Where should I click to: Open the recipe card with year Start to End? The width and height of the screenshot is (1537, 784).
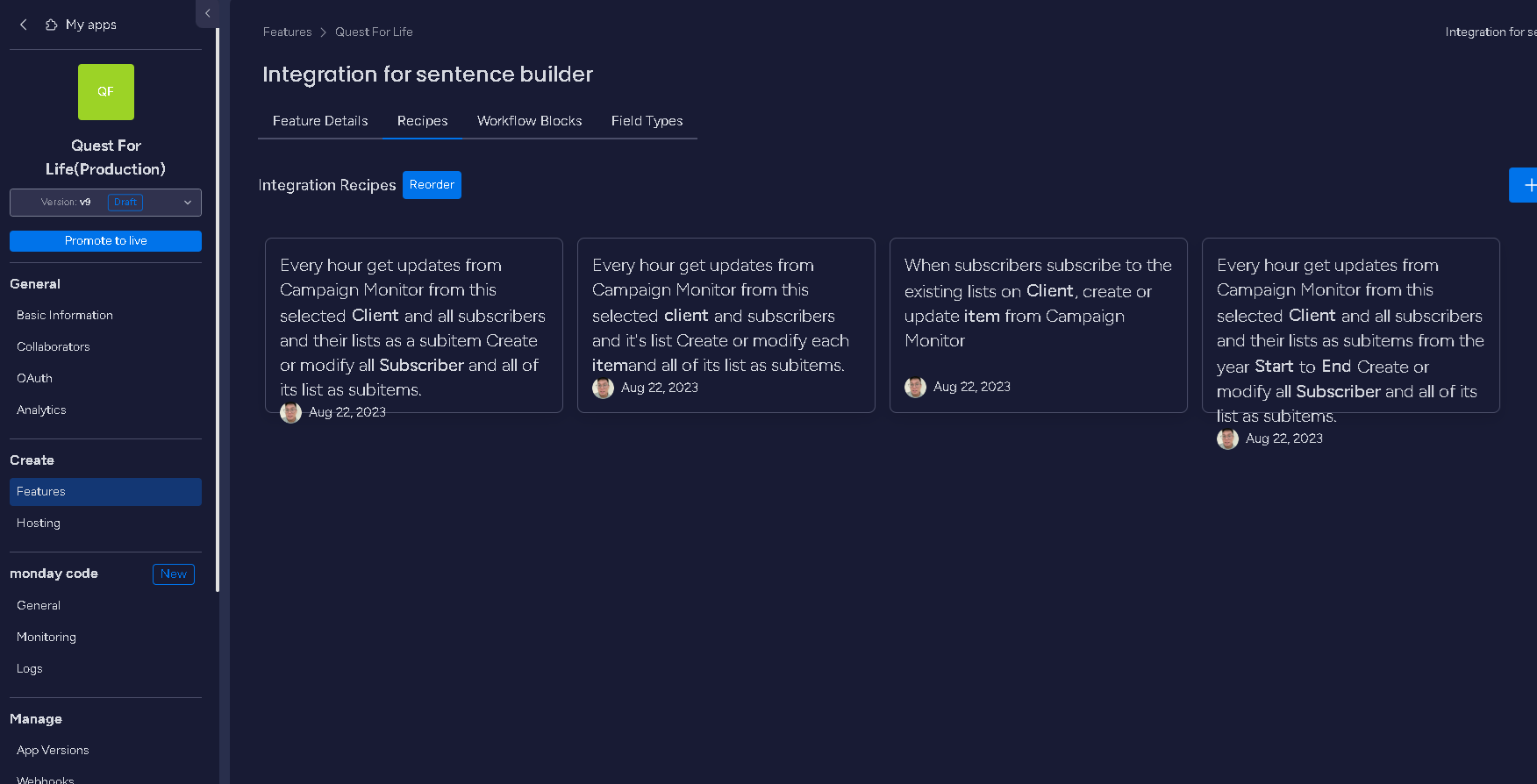(1351, 325)
